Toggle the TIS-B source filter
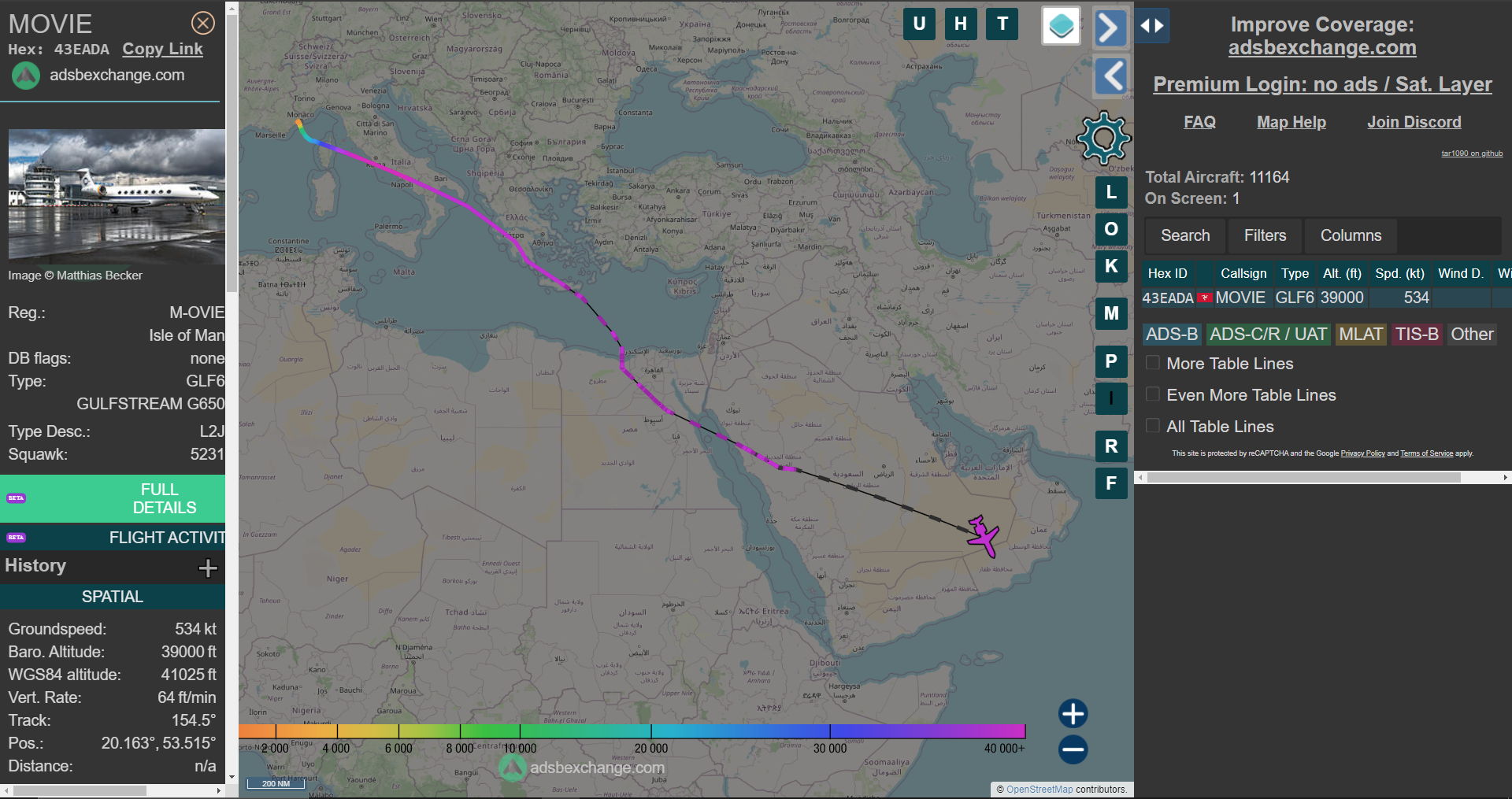 point(1417,335)
